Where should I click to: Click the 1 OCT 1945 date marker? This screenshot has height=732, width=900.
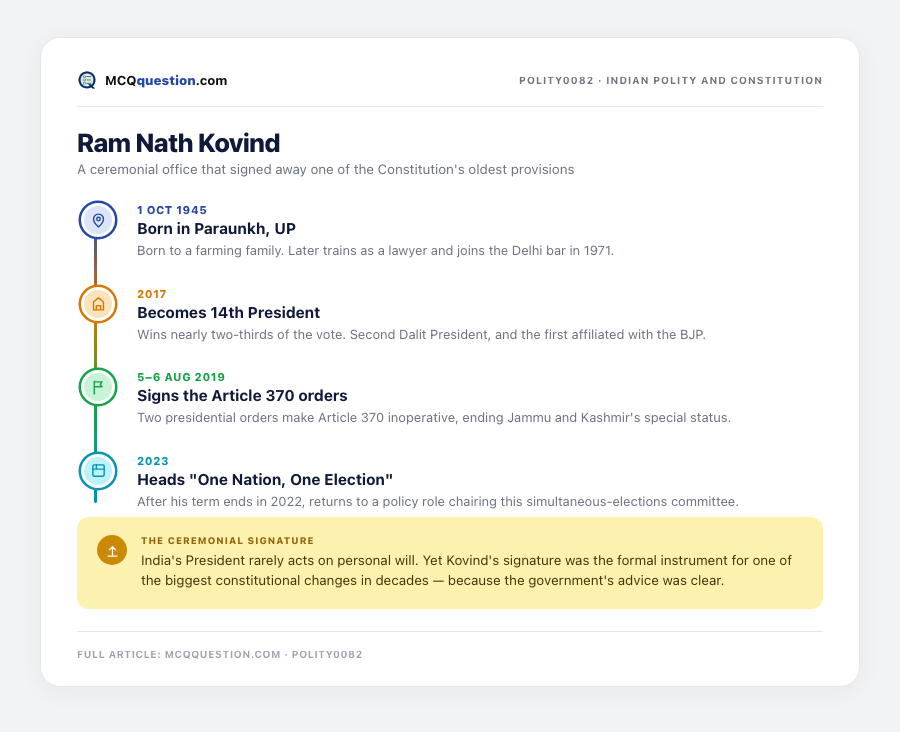click(x=172, y=210)
